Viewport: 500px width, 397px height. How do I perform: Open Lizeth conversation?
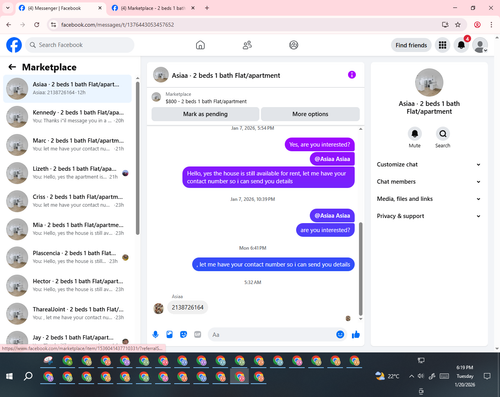click(67, 173)
